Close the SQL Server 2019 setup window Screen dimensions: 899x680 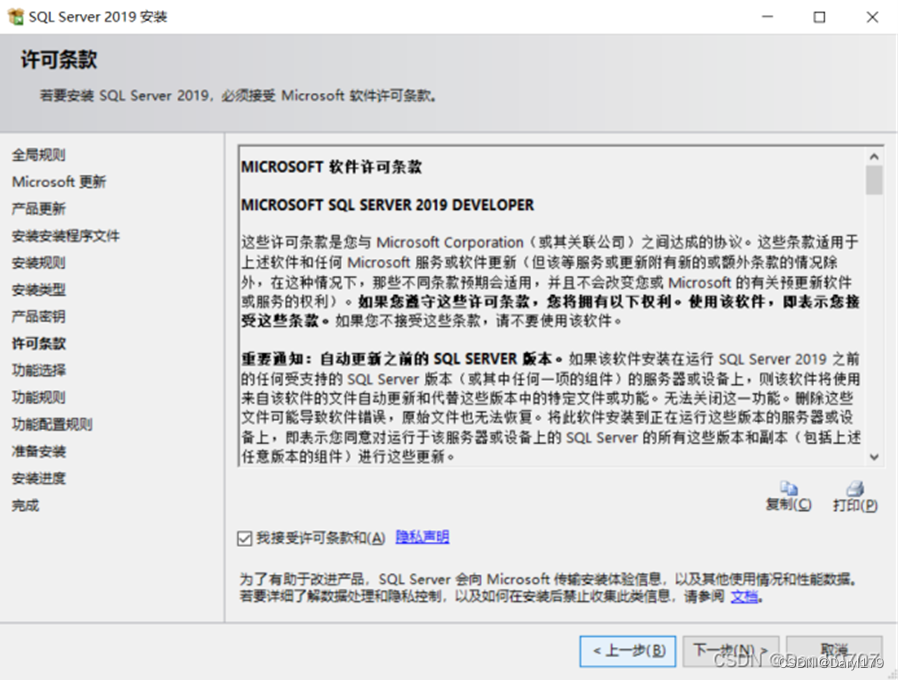pyautogui.click(x=872, y=17)
